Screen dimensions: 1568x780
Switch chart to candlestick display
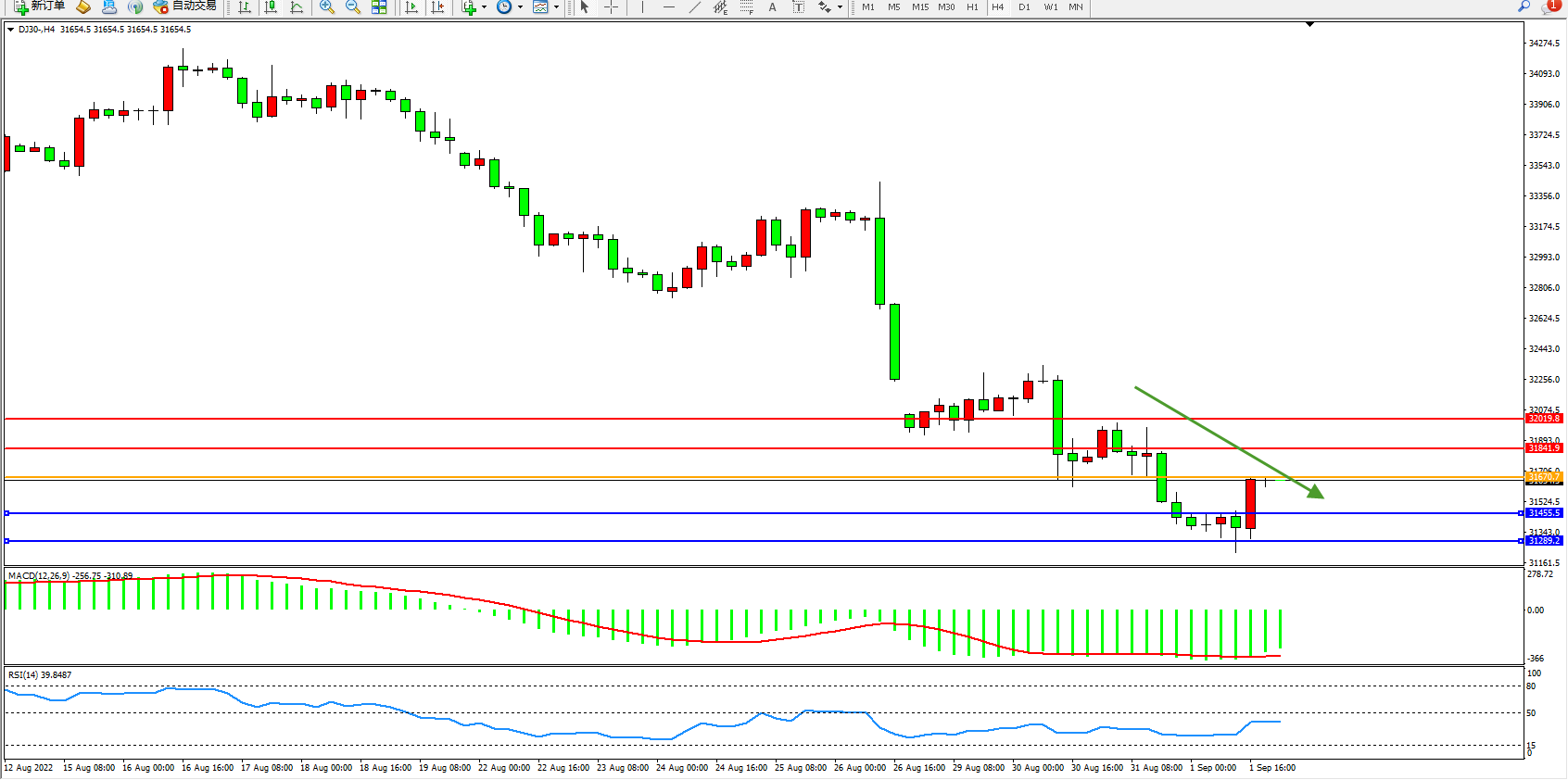(271, 6)
